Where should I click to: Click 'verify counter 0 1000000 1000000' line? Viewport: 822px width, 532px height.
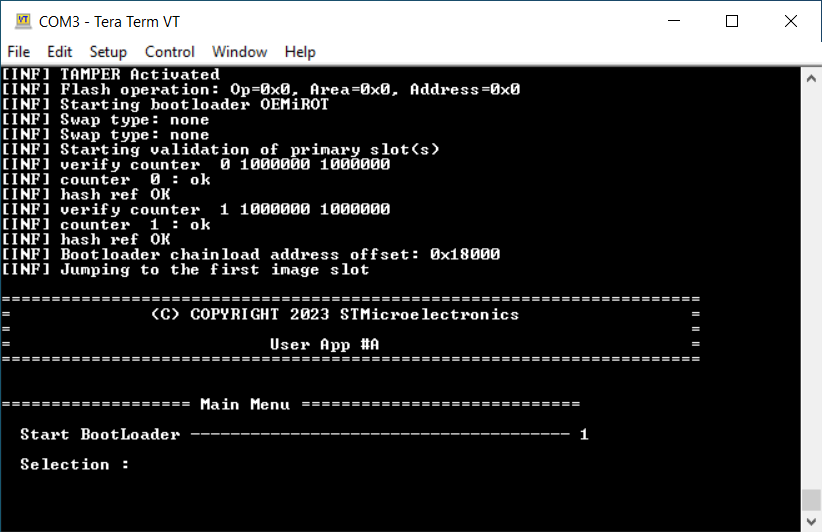click(x=196, y=165)
